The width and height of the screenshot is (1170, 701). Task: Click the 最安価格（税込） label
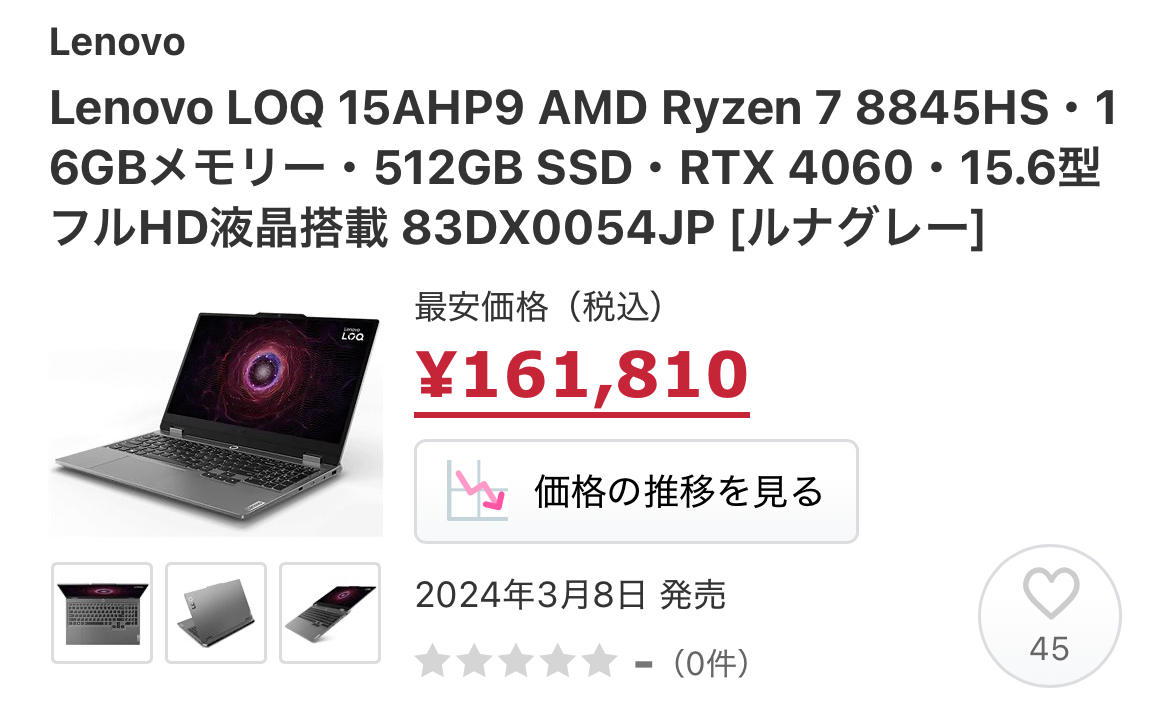point(539,306)
